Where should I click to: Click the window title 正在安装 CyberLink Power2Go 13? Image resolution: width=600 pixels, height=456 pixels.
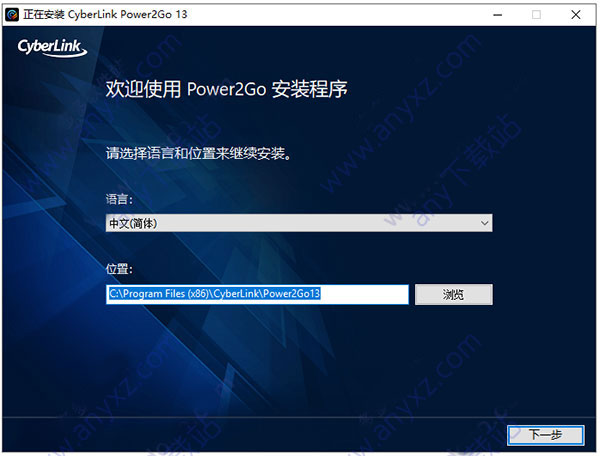pos(105,15)
